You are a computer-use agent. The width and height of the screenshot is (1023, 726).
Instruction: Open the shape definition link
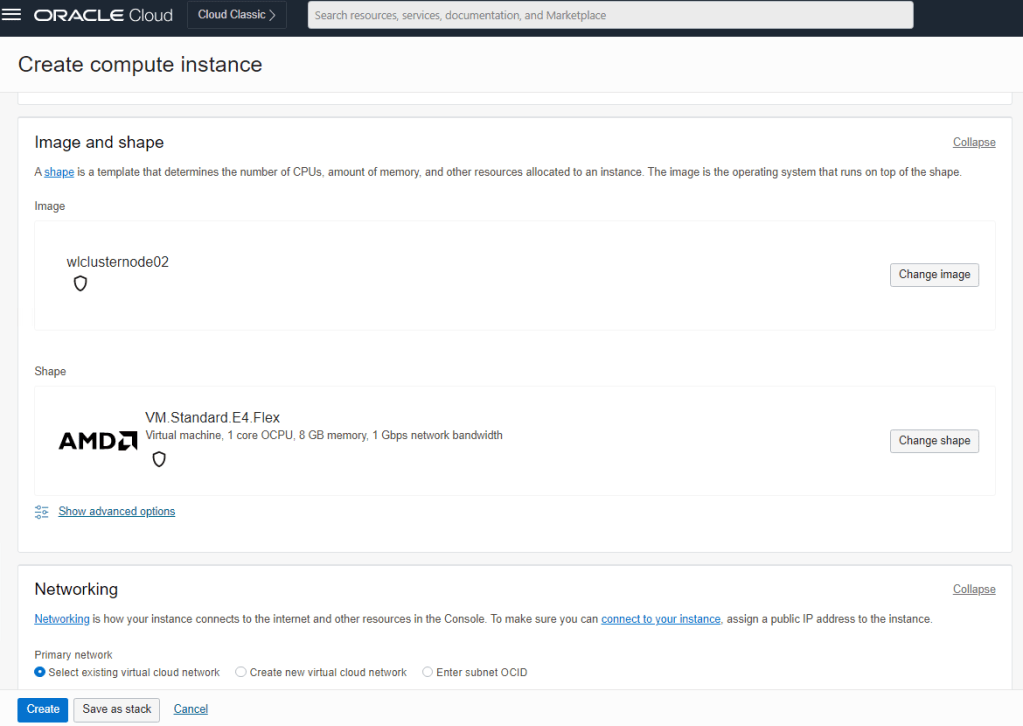point(59,172)
